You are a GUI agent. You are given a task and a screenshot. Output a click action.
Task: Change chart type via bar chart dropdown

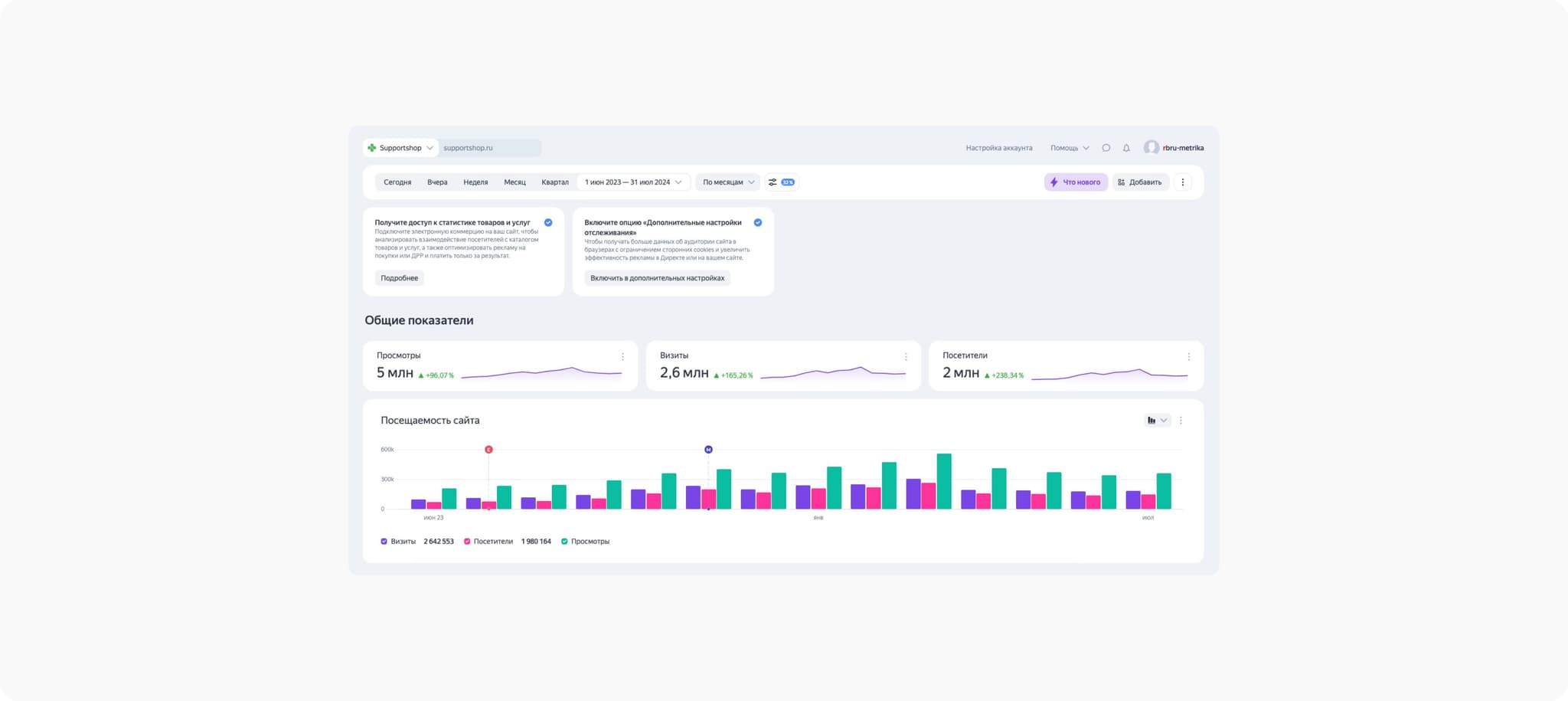[x=1156, y=421]
